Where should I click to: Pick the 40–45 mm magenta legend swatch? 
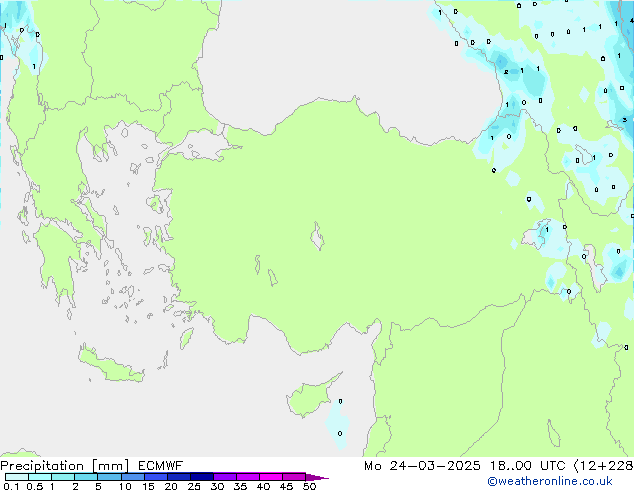(271, 477)
